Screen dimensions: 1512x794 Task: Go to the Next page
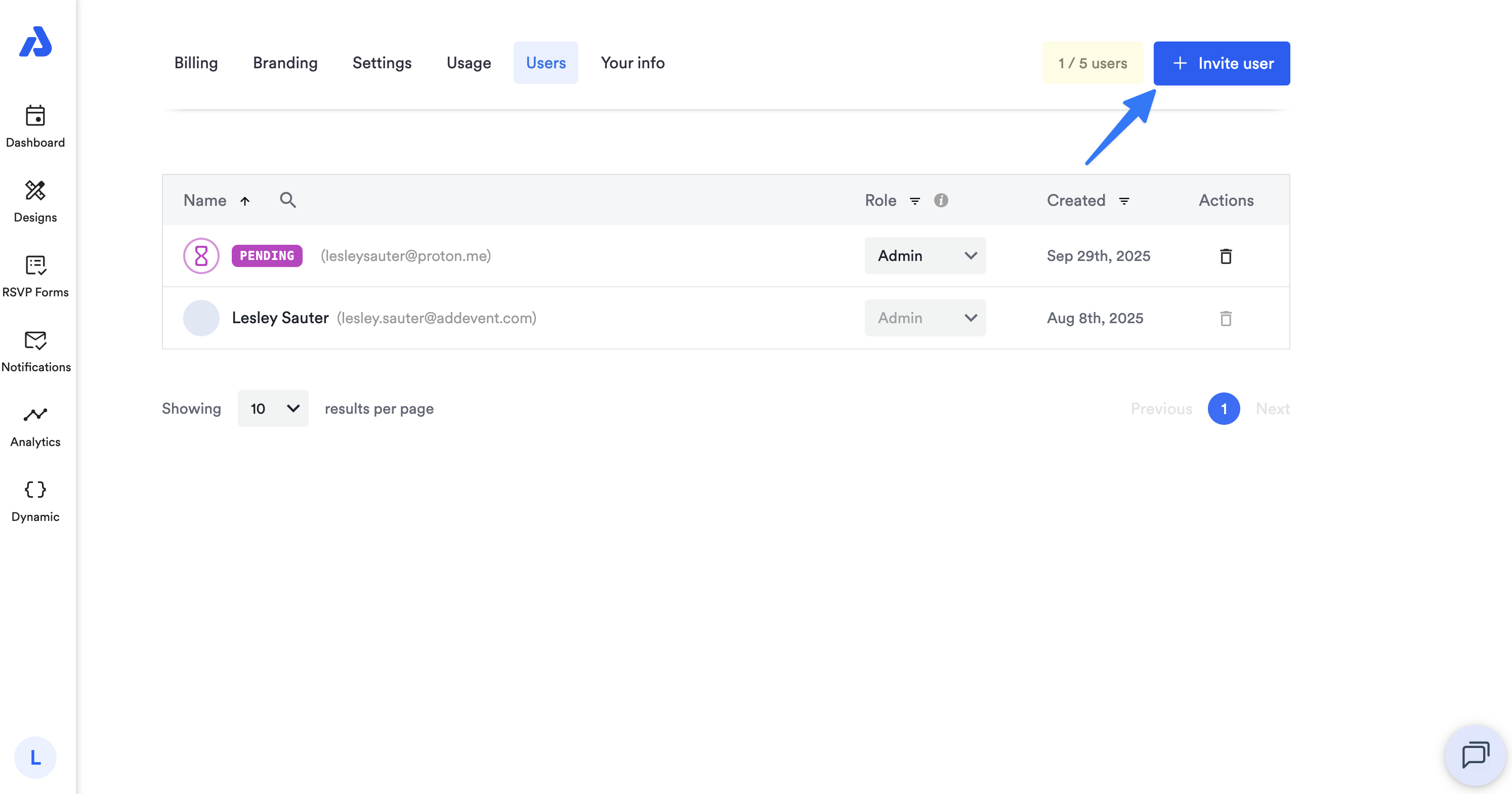[1273, 409]
